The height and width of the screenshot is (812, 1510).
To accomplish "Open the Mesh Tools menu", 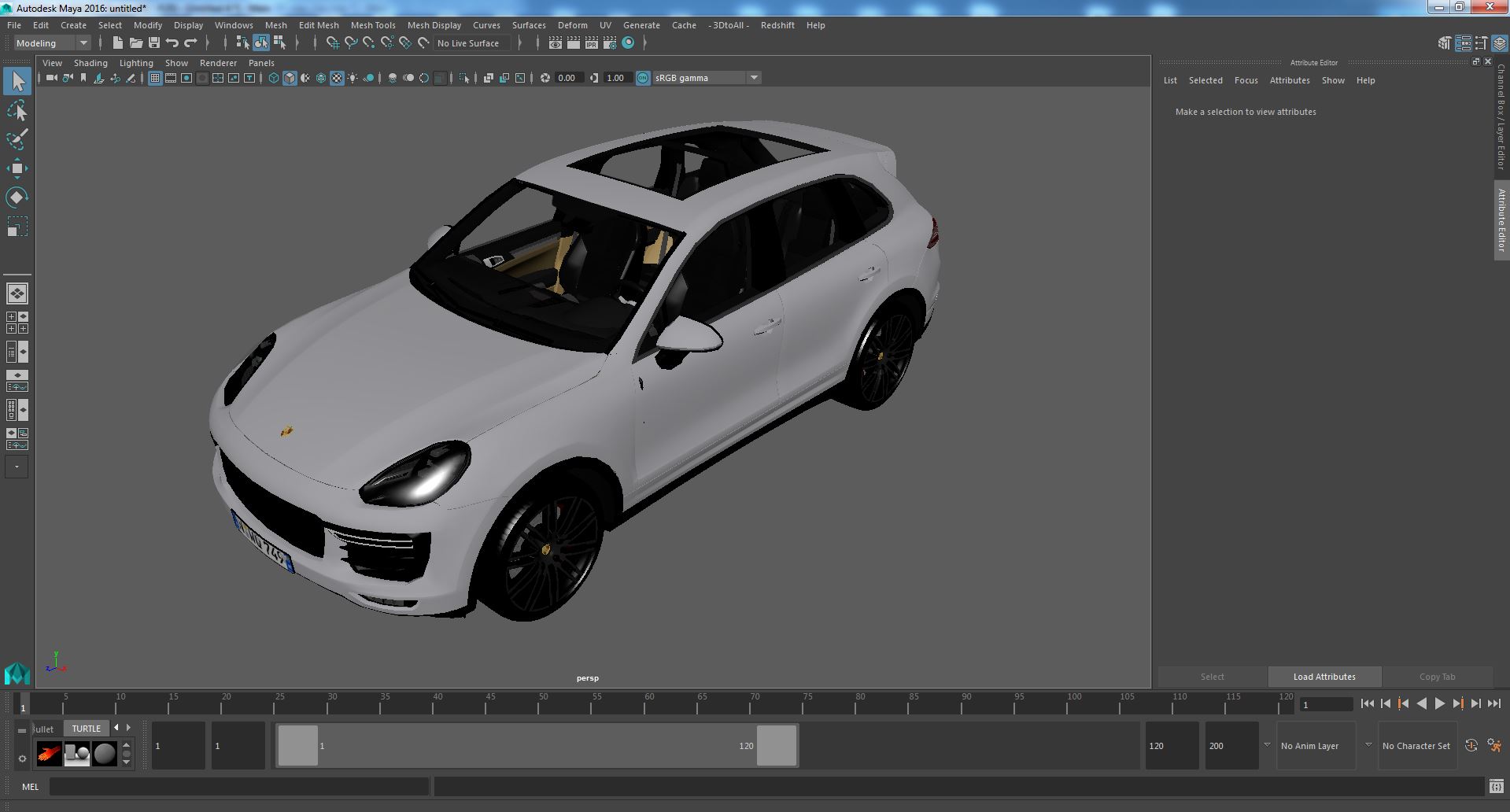I will click(373, 25).
